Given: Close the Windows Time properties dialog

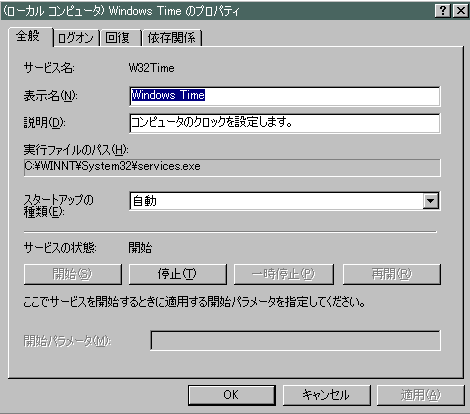Looking at the screenshot, I should click(x=461, y=11).
